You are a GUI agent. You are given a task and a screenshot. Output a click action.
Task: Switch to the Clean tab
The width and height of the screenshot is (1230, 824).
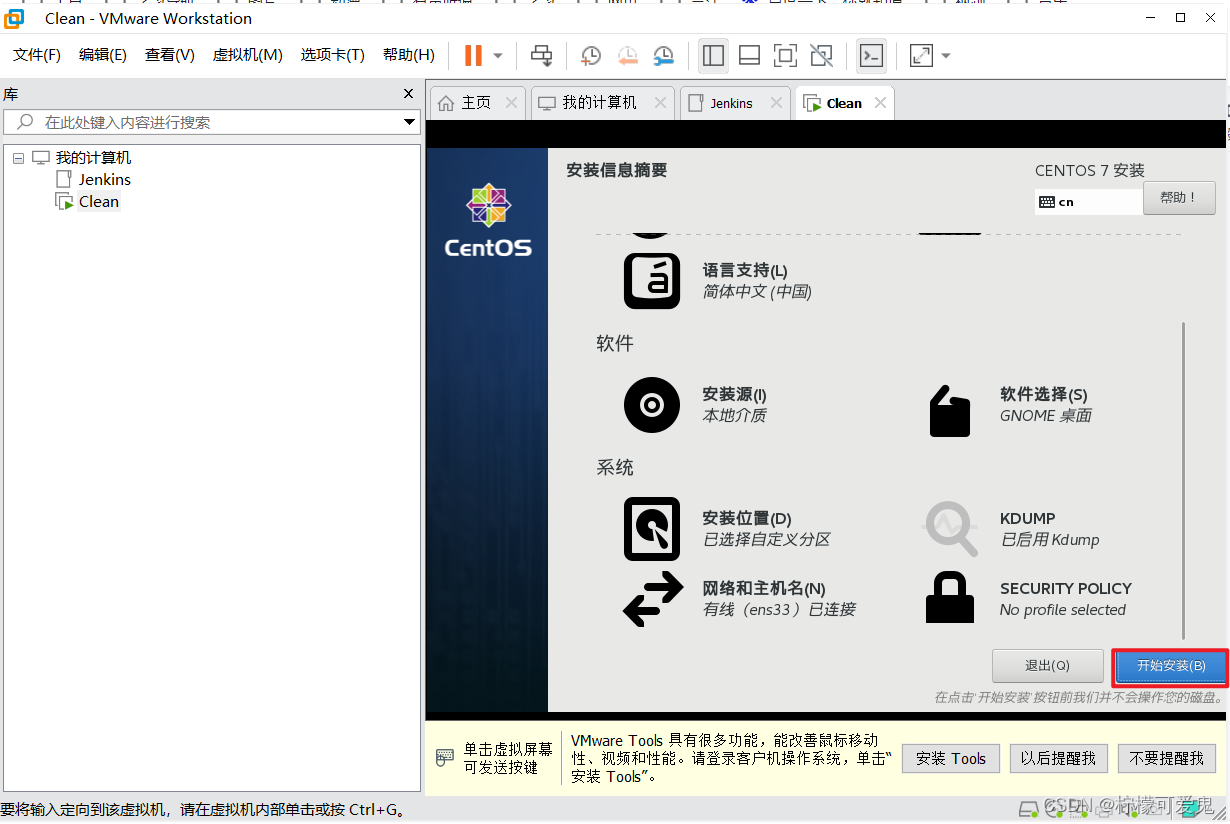pyautogui.click(x=843, y=103)
